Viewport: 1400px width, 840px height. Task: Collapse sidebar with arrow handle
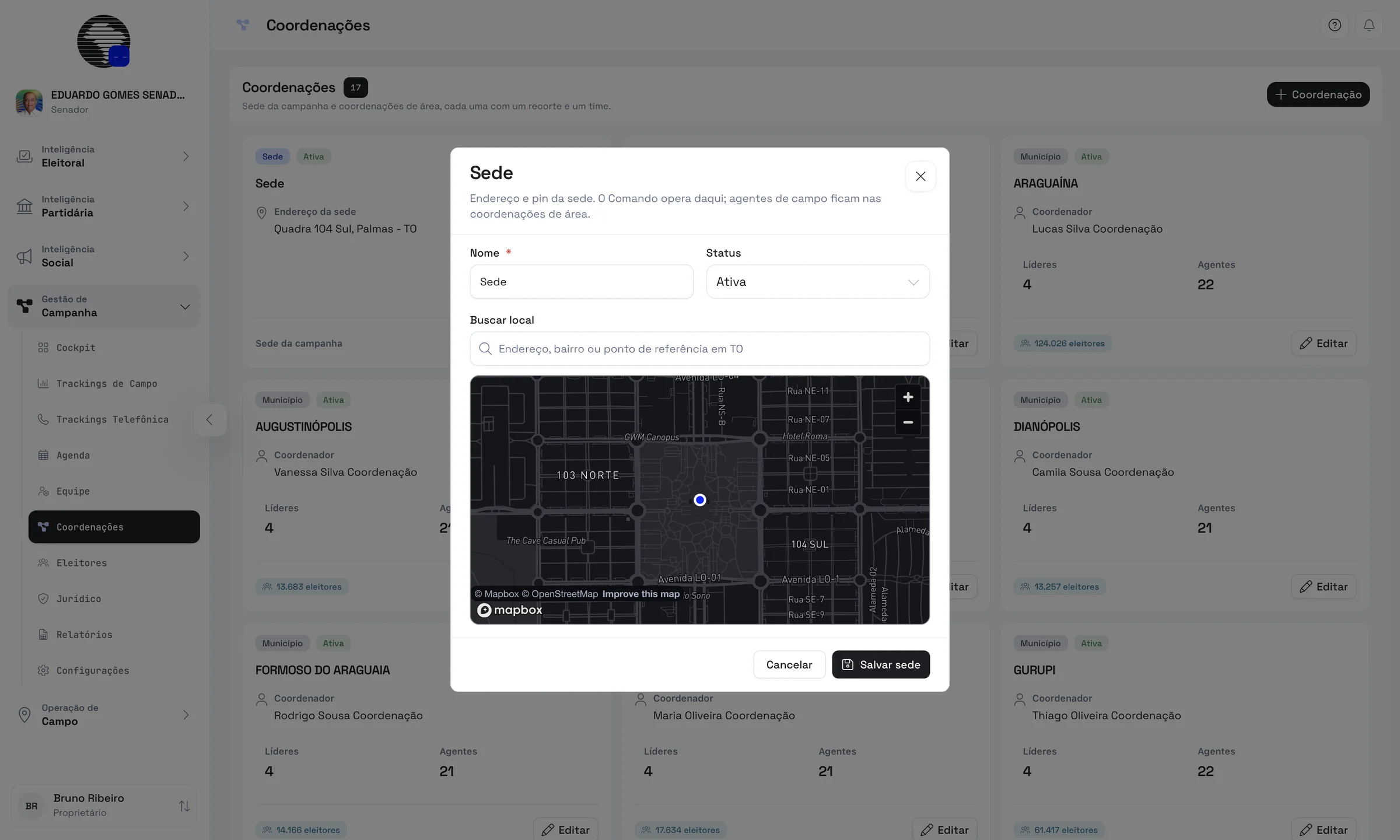(x=210, y=419)
